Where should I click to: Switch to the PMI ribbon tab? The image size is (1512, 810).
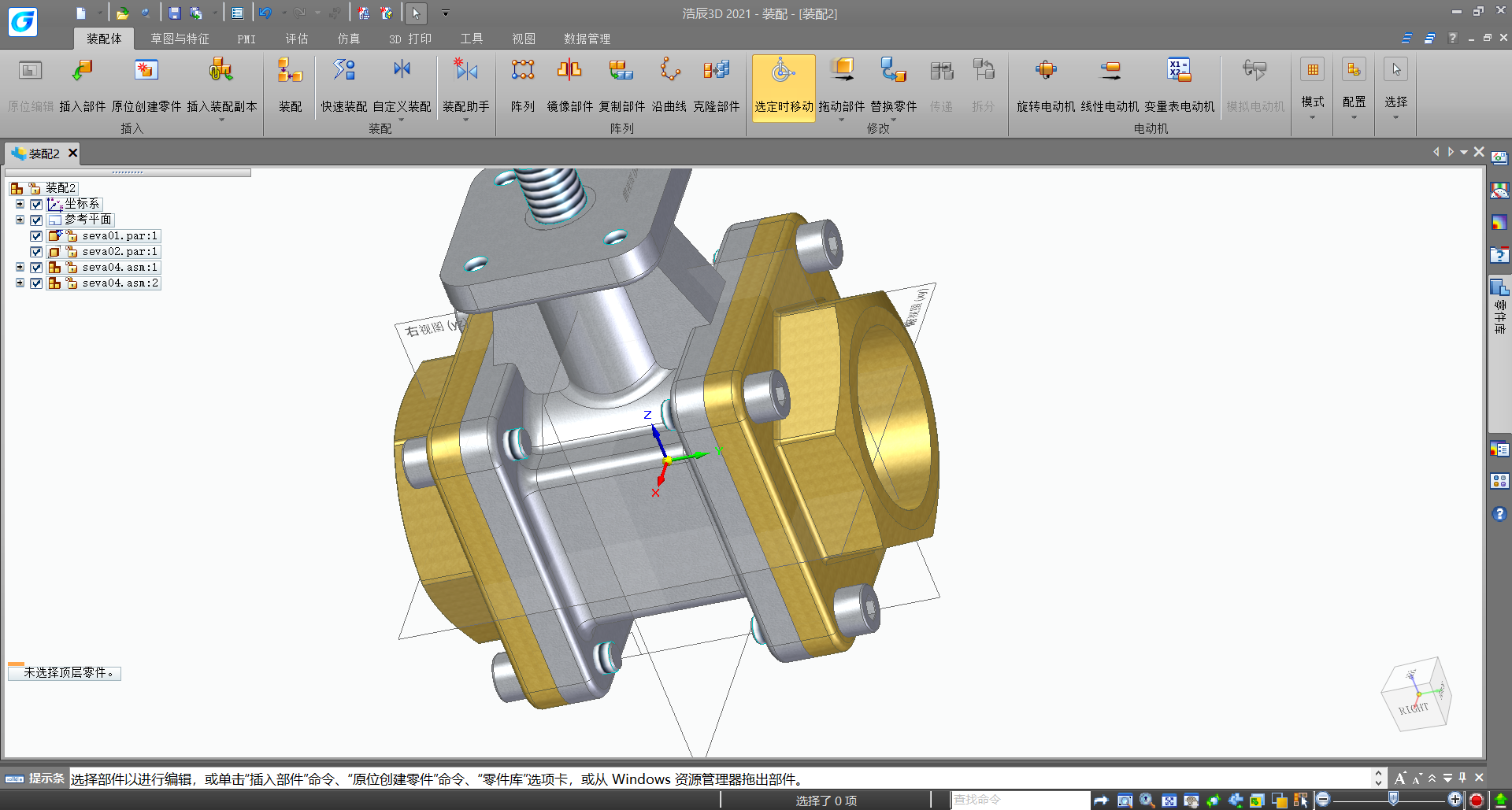click(x=246, y=39)
